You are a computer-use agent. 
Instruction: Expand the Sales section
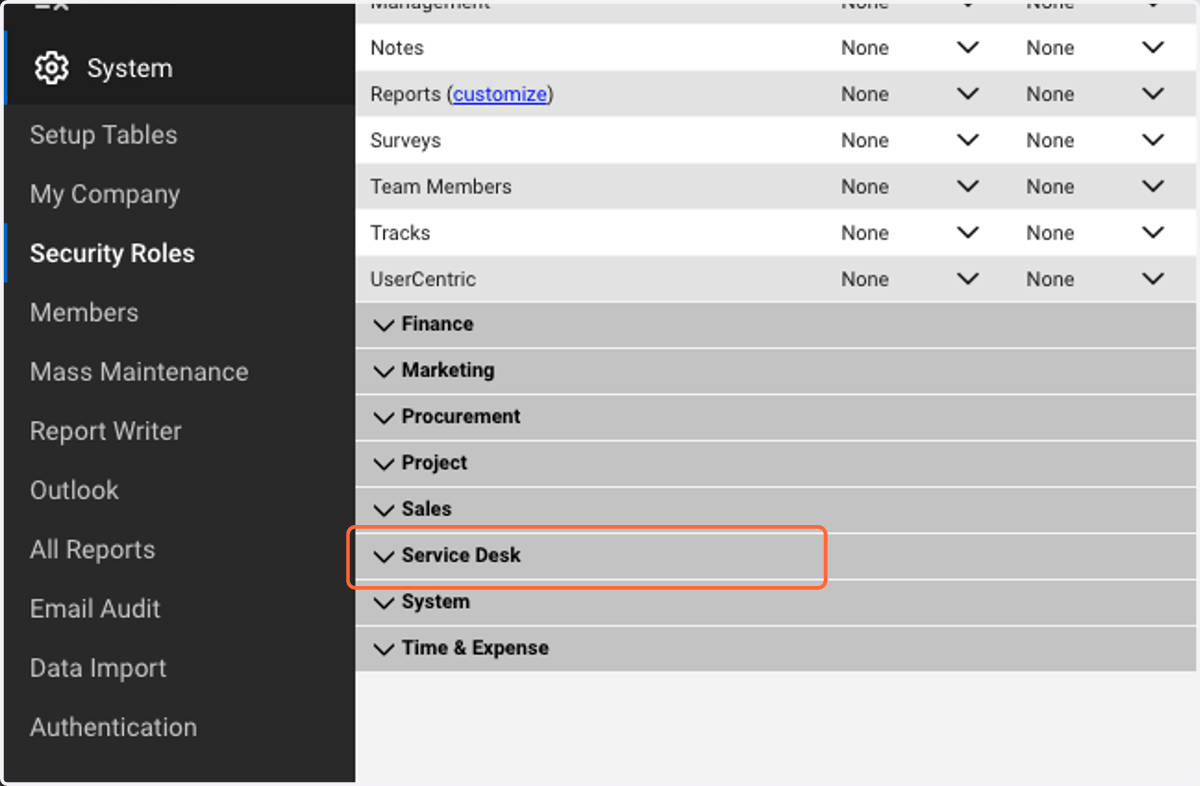[776, 509]
